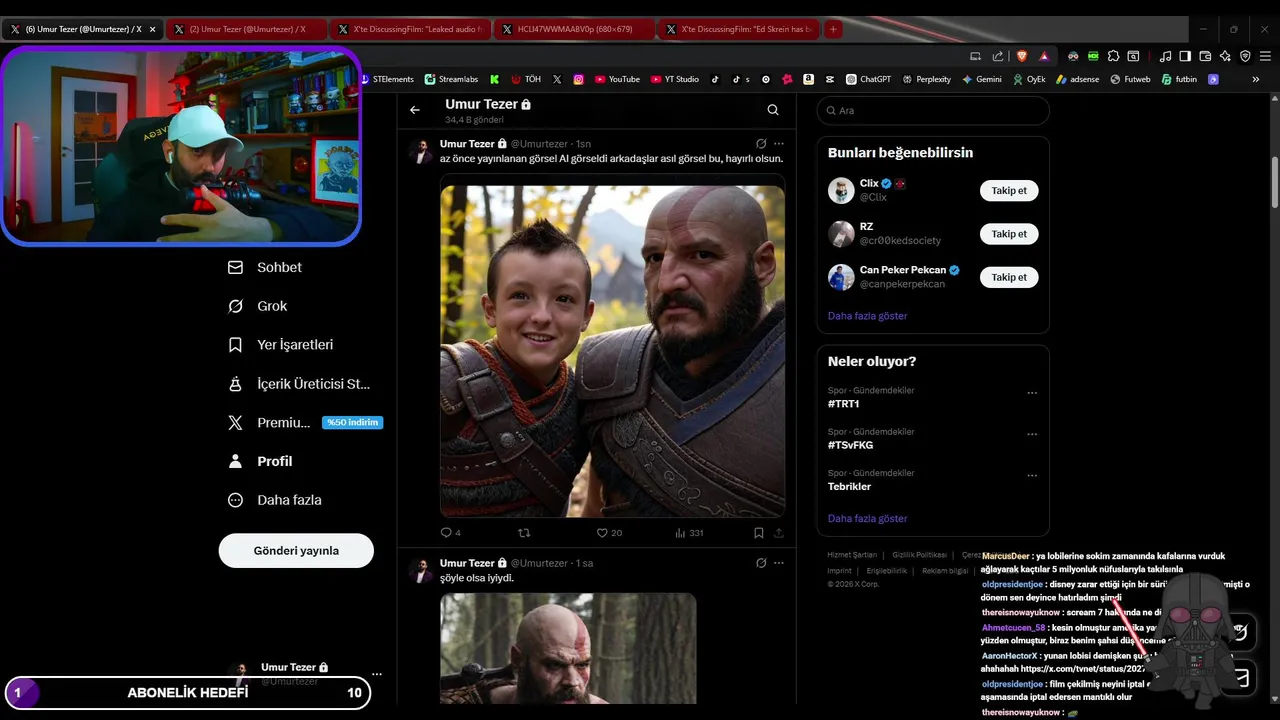Viewport: 1280px width, 720px height.
Task: Open the #TSvFKG trend
Action: [x=850, y=445]
